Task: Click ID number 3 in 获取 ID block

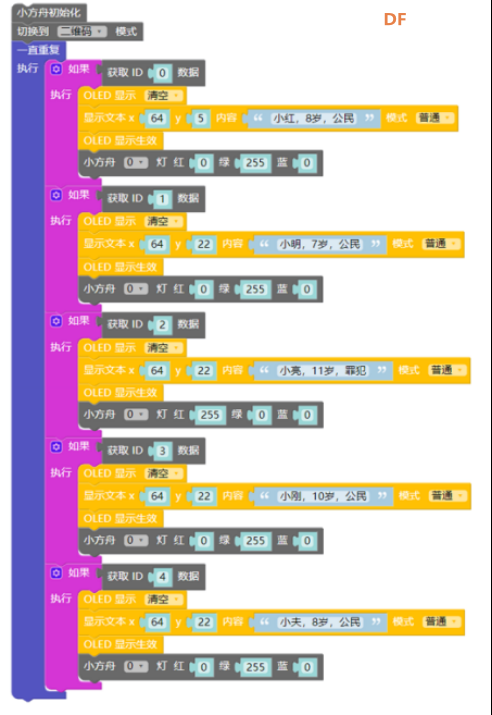Action: (162, 451)
